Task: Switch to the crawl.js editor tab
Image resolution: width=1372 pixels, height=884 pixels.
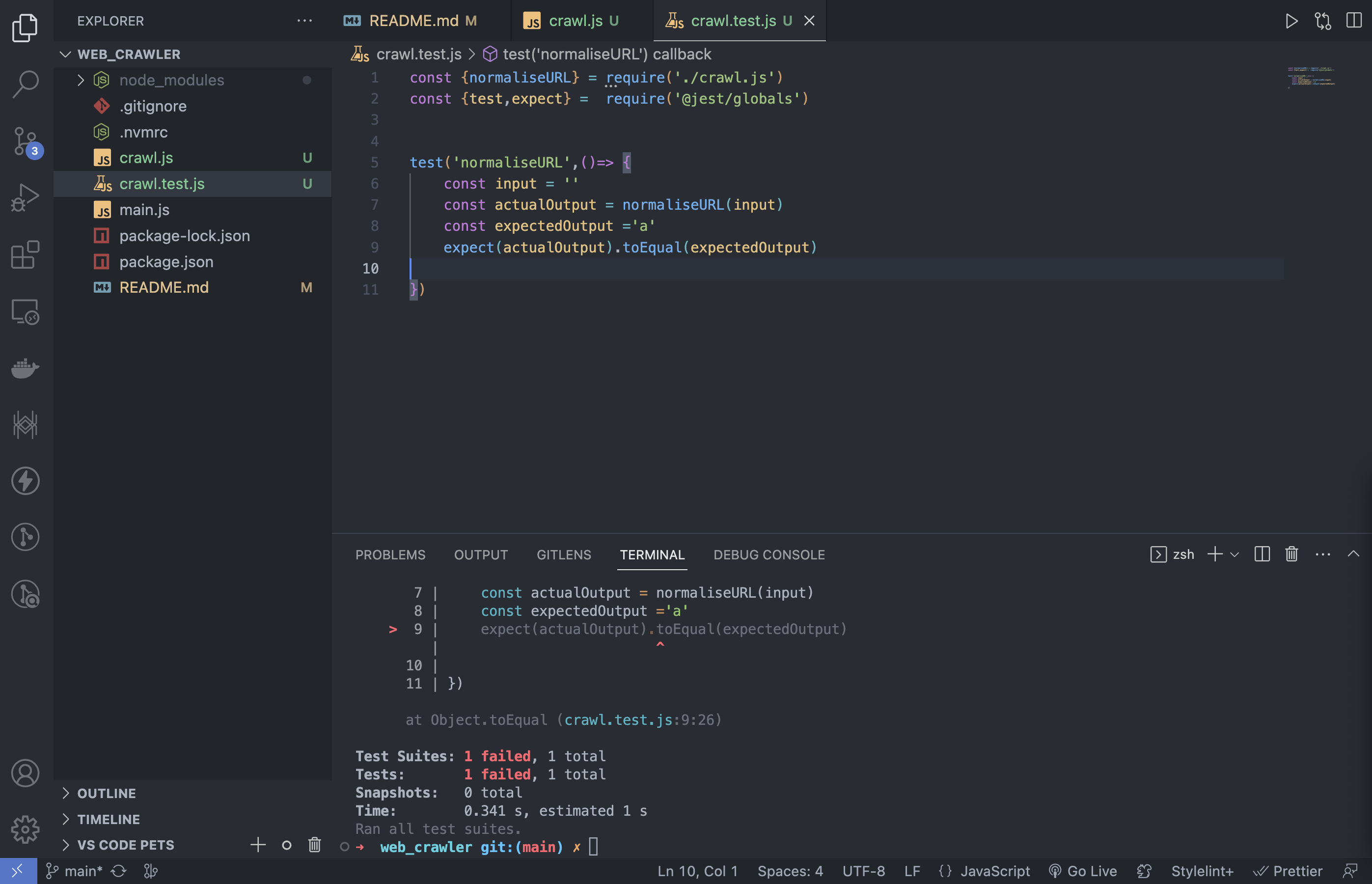Action: click(x=575, y=21)
